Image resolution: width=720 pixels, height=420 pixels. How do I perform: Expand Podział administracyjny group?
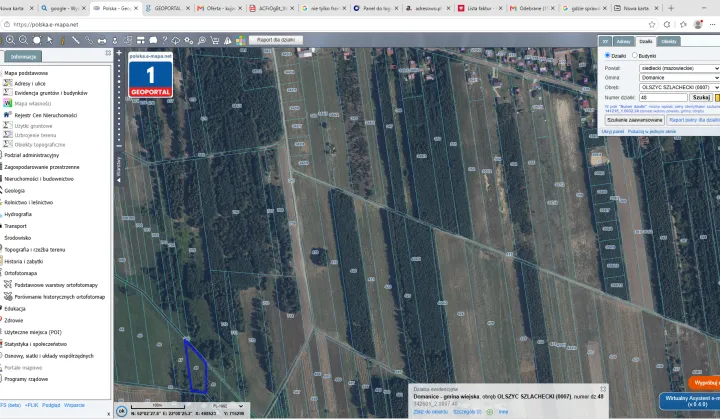[x=31, y=155]
